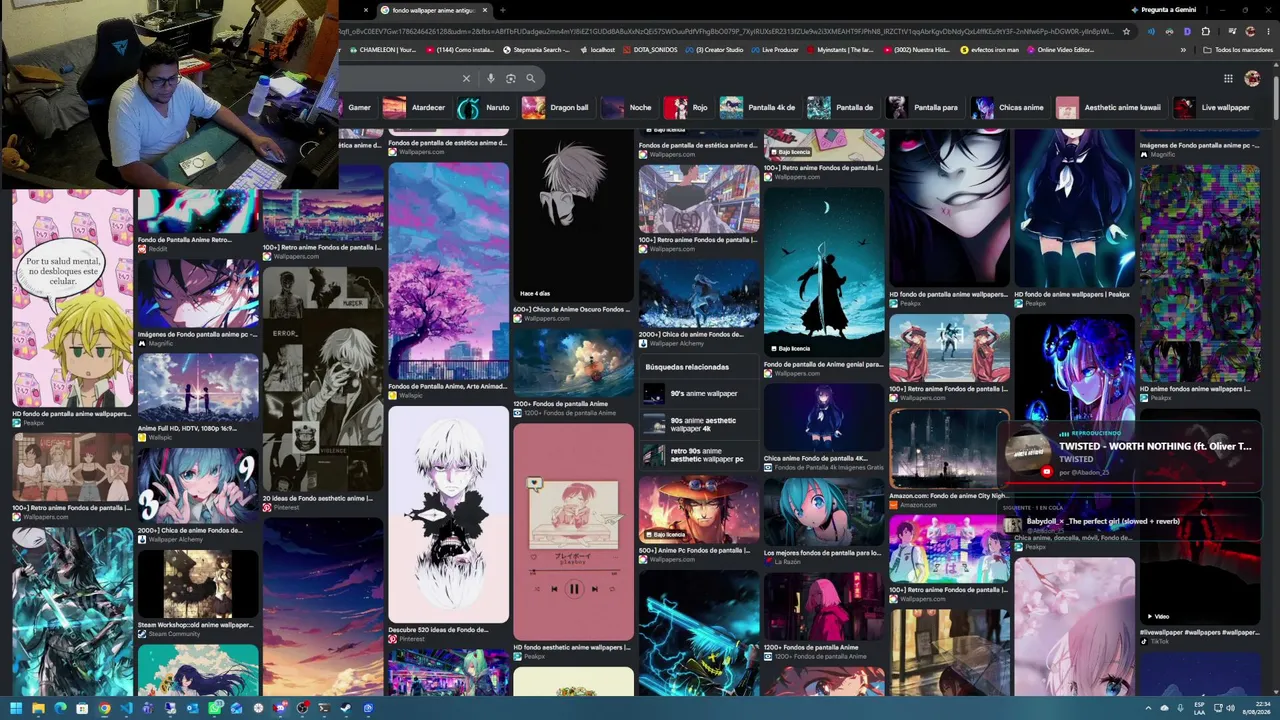Viewport: 1280px width, 720px height.
Task: Select the Naruto filter chip
Action: [x=485, y=107]
